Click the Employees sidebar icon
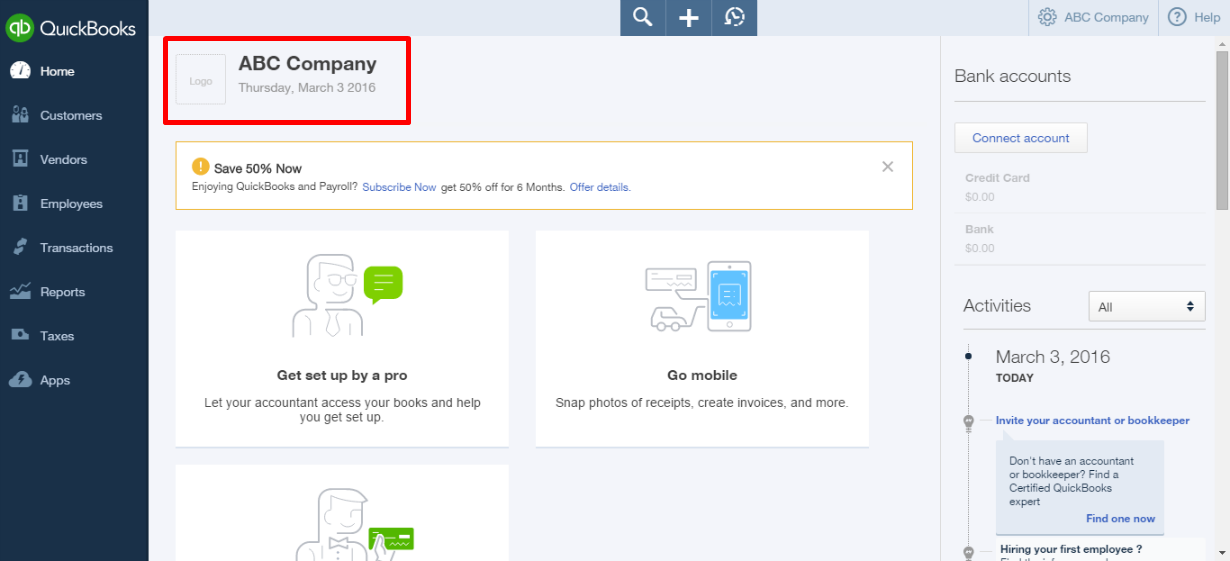Viewport: 1230px width, 561px height. click(20, 203)
